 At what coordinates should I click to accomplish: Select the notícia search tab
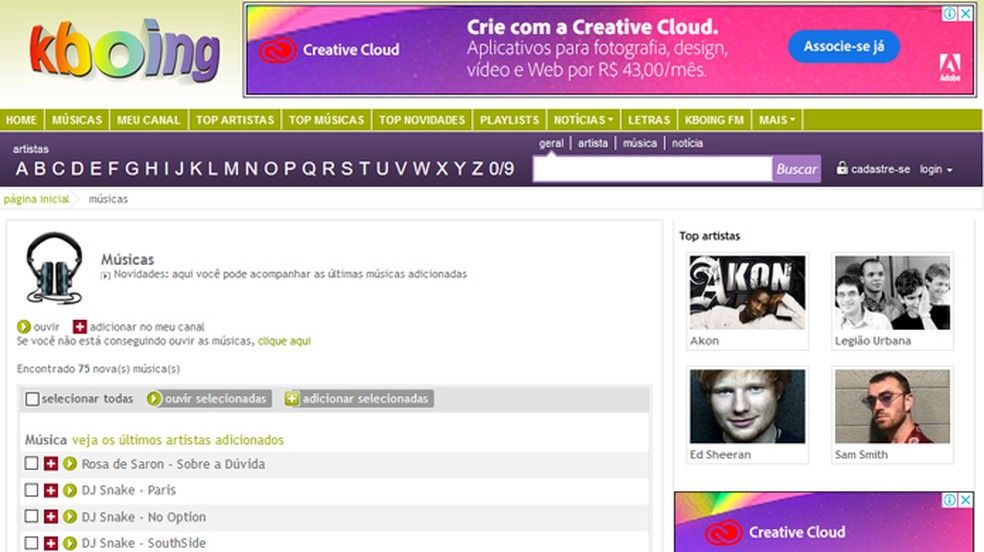[687, 143]
